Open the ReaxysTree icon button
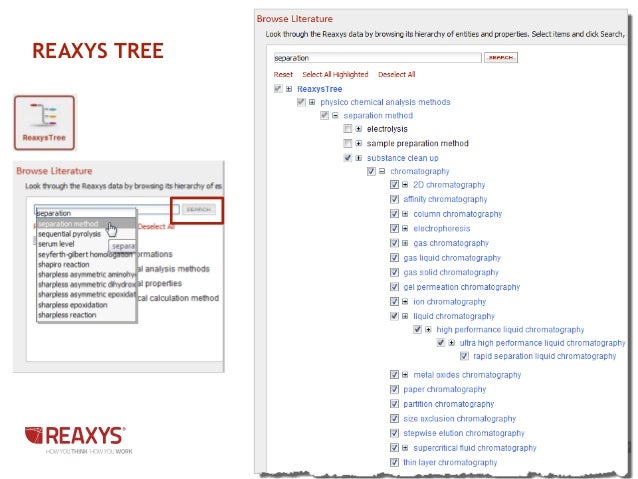 tap(44, 122)
